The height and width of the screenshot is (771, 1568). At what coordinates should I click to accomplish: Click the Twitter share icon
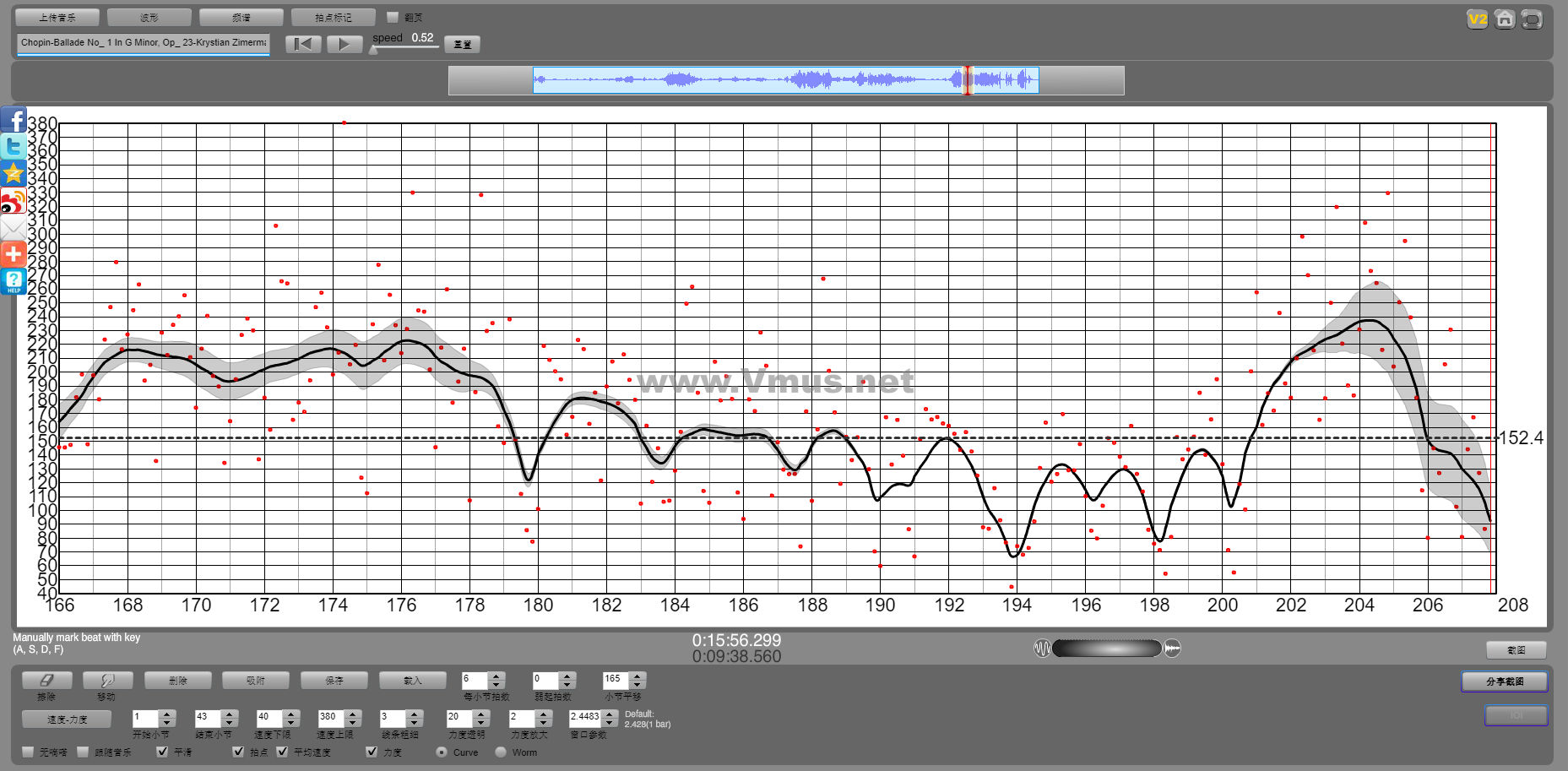click(14, 147)
